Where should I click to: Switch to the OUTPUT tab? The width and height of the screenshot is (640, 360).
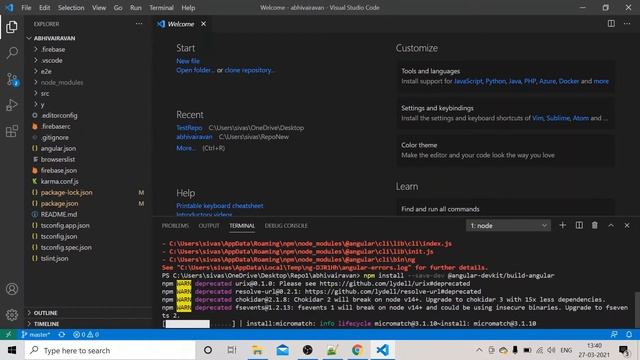coord(209,225)
